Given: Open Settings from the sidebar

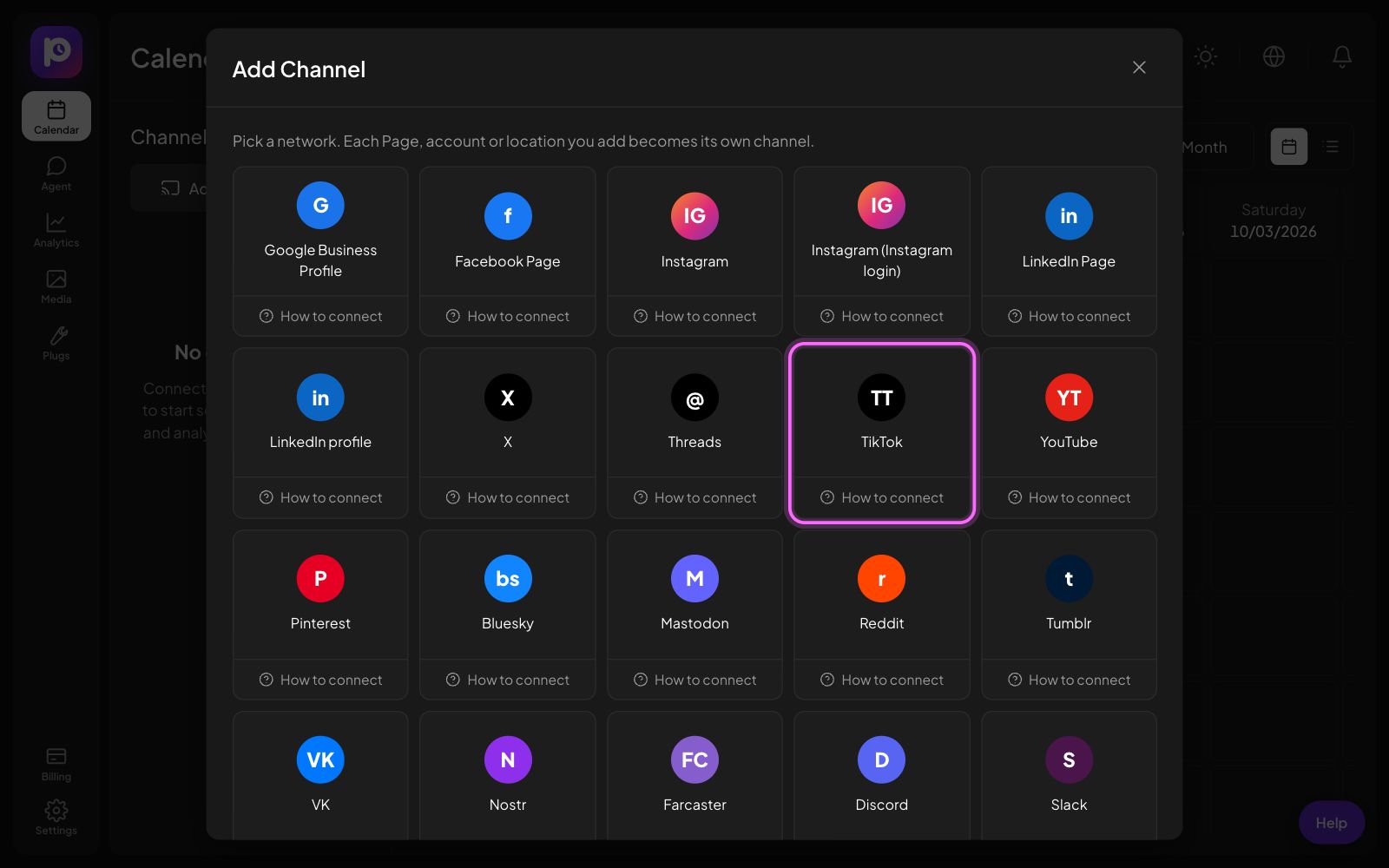Looking at the screenshot, I should coord(56,818).
